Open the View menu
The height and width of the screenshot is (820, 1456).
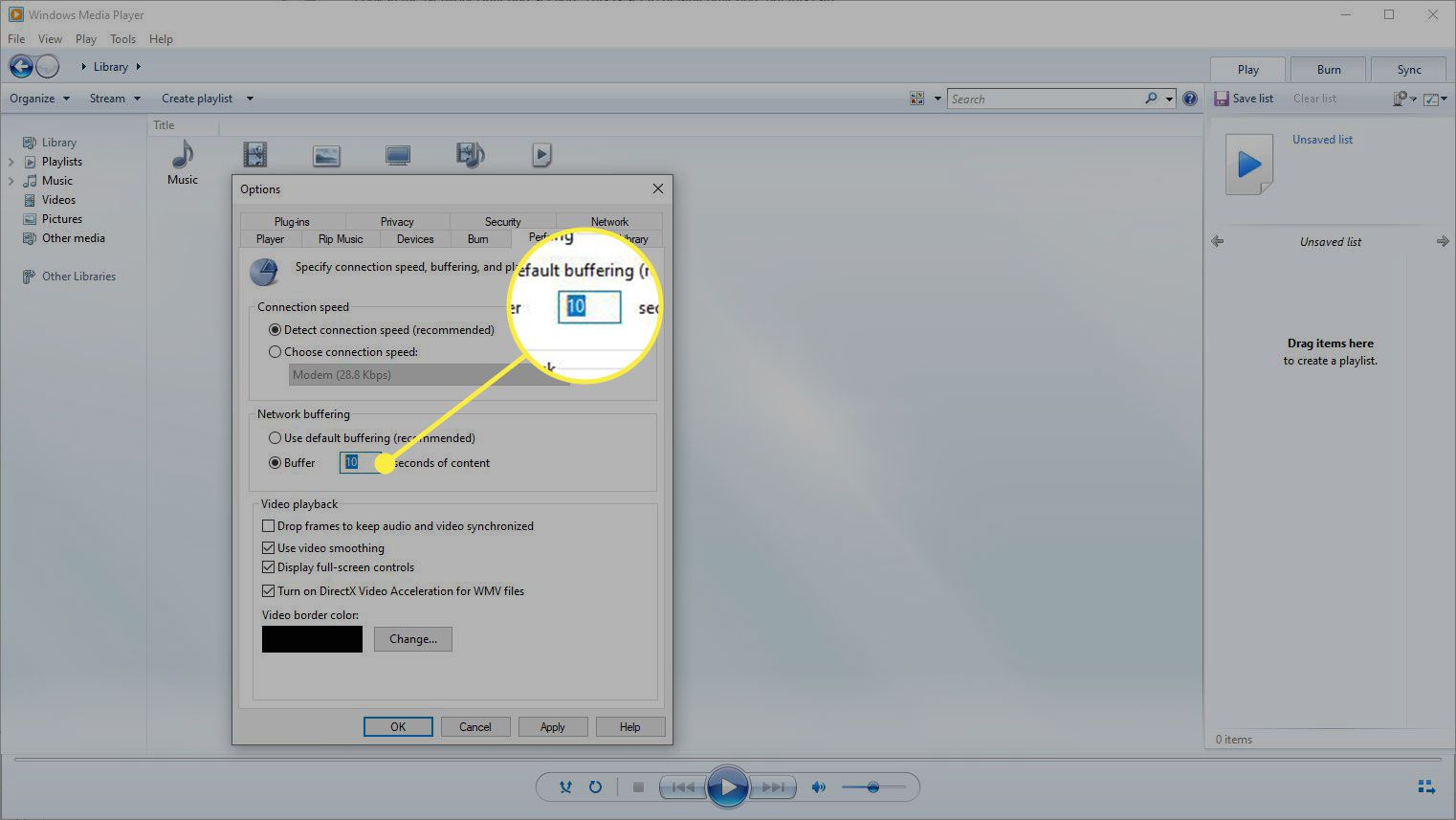(50, 39)
